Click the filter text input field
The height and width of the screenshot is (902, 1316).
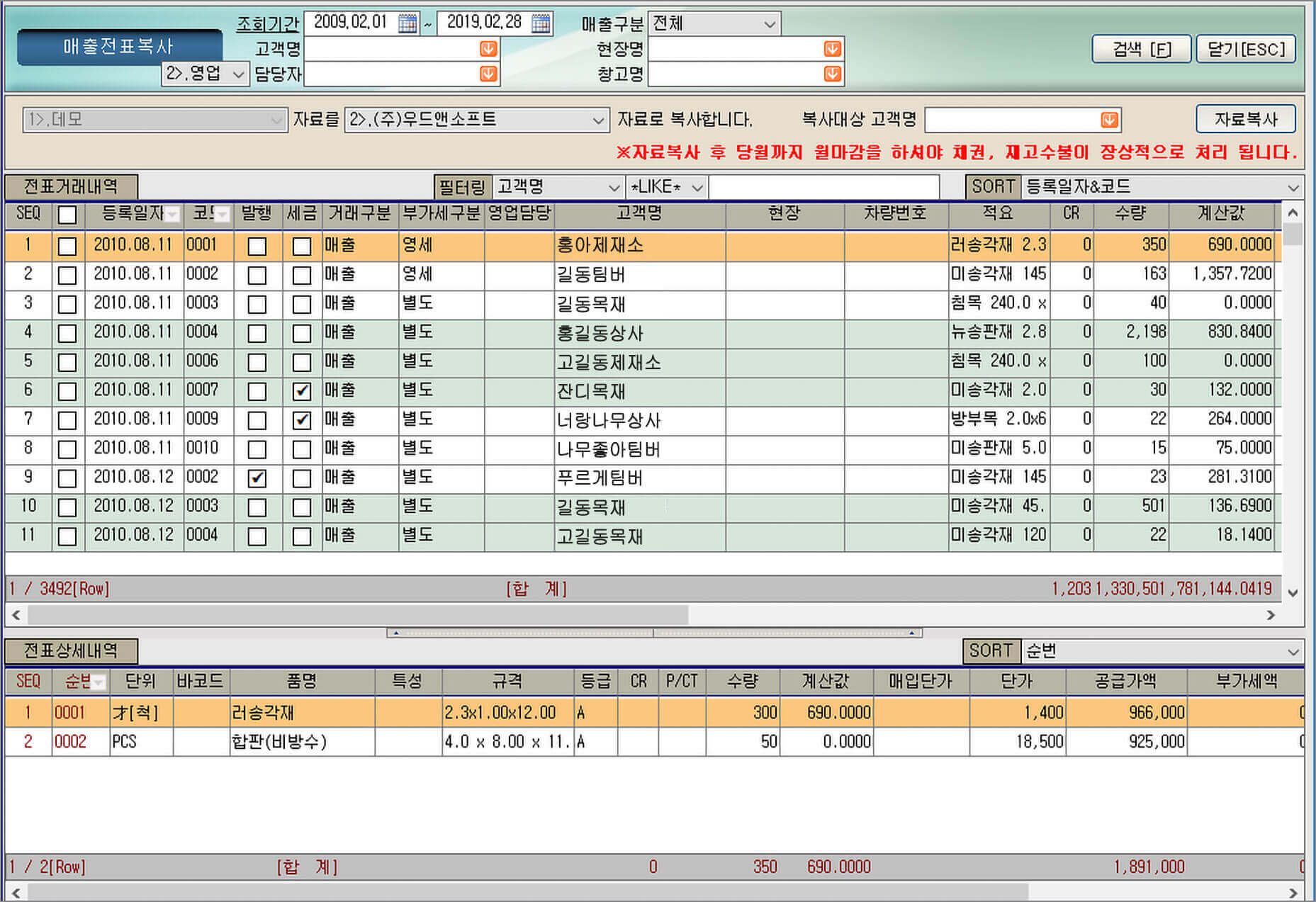(x=824, y=187)
